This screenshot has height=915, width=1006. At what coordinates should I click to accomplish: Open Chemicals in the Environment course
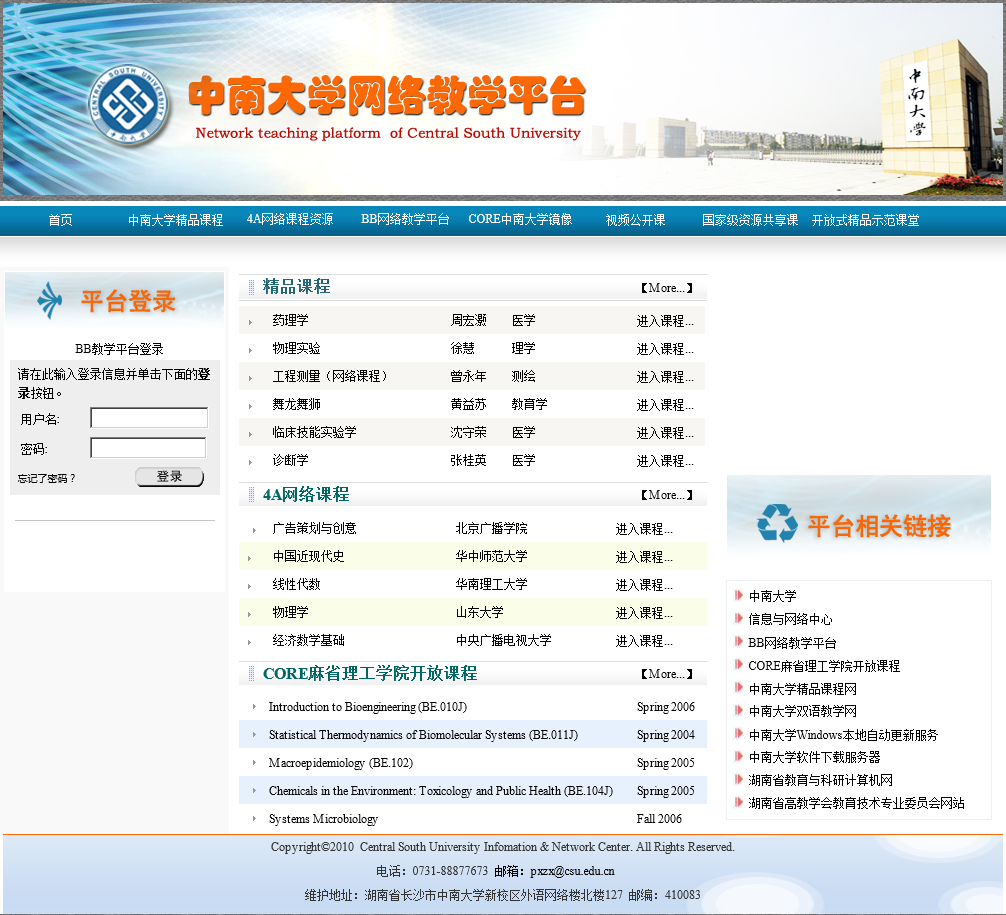[441, 791]
